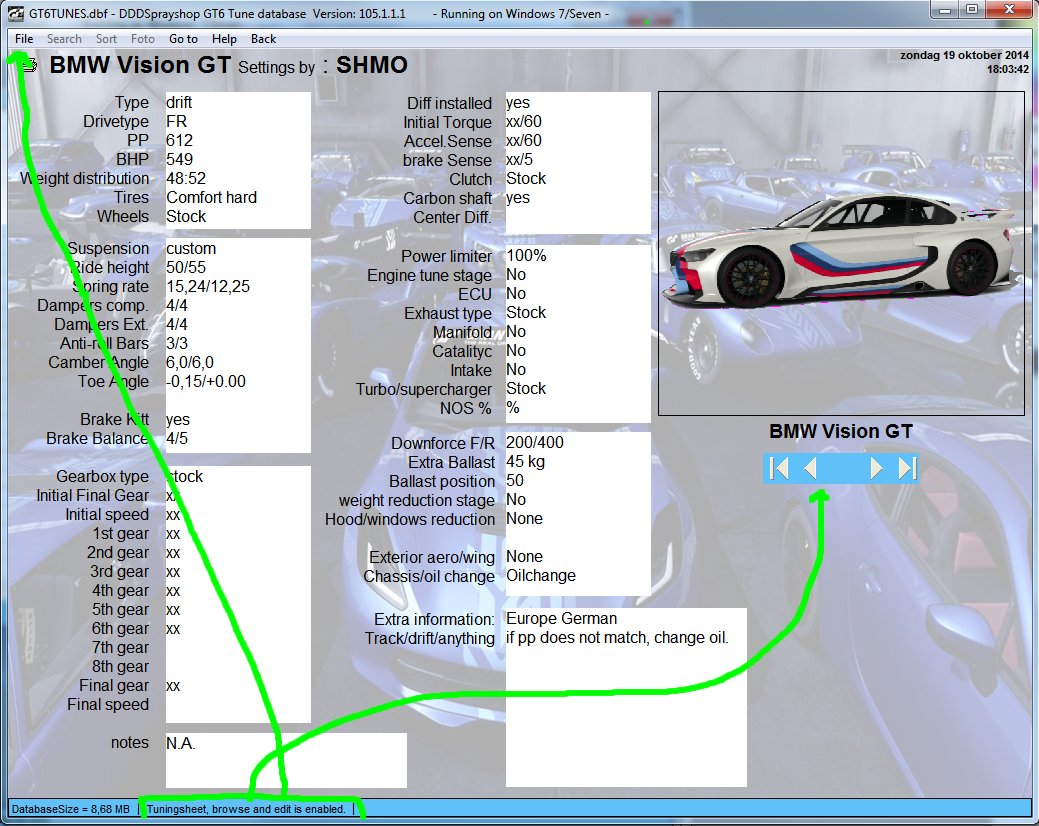The height and width of the screenshot is (826, 1039).
Task: Open the Help menu
Action: pyautogui.click(x=224, y=39)
